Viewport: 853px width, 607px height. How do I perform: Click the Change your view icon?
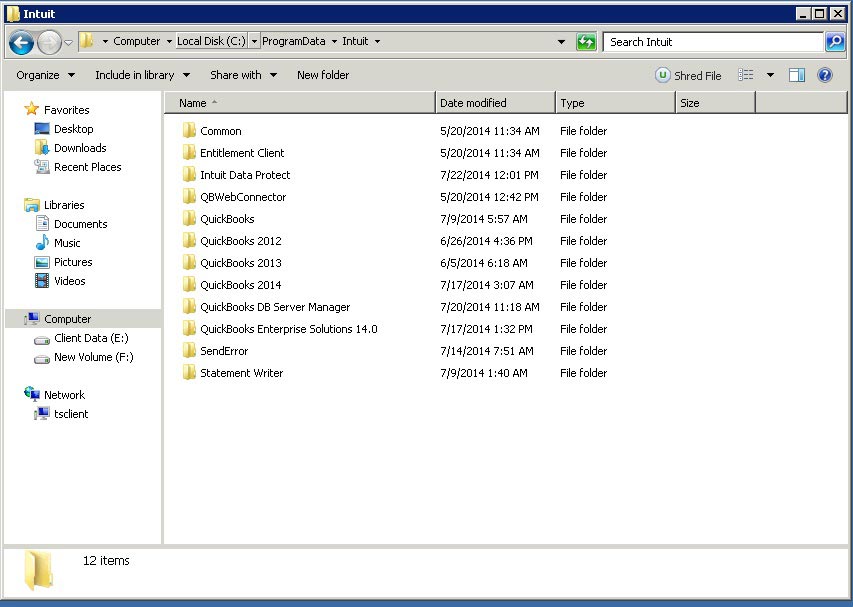(x=746, y=75)
